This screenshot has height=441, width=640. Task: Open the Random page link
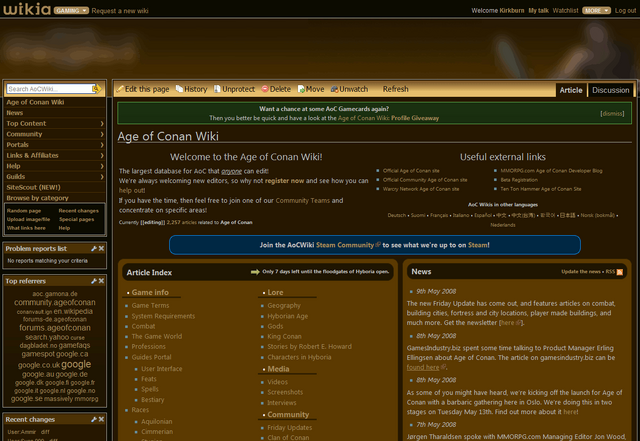coord(24,211)
